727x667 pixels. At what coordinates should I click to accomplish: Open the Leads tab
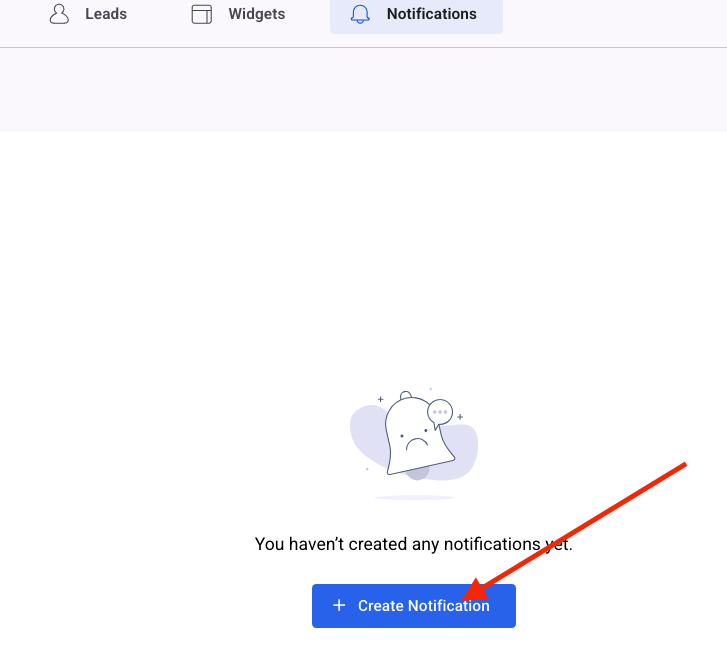pyautogui.click(x=105, y=15)
